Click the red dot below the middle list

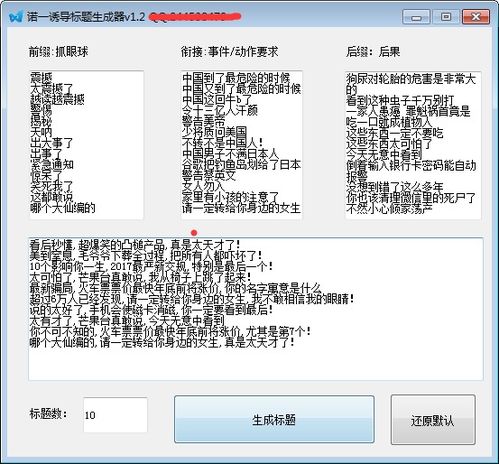tap(194, 232)
